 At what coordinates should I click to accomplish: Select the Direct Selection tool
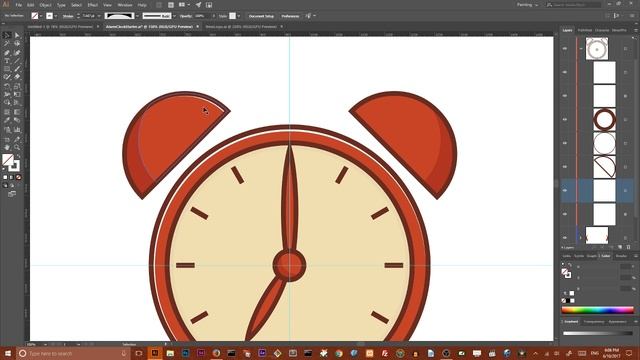pos(17,36)
